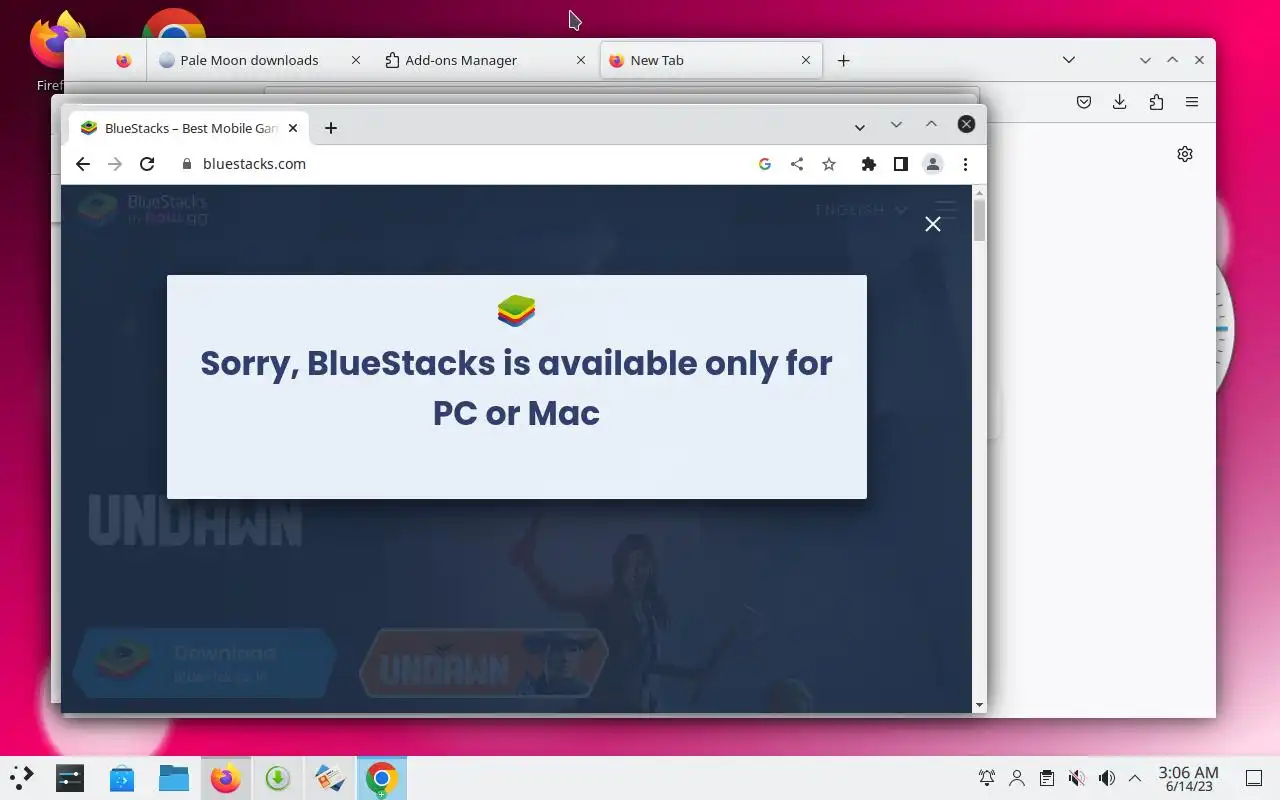Click the scroll down arrow of the Chrome page
Image resolution: width=1280 pixels, height=800 pixels.
979,705
